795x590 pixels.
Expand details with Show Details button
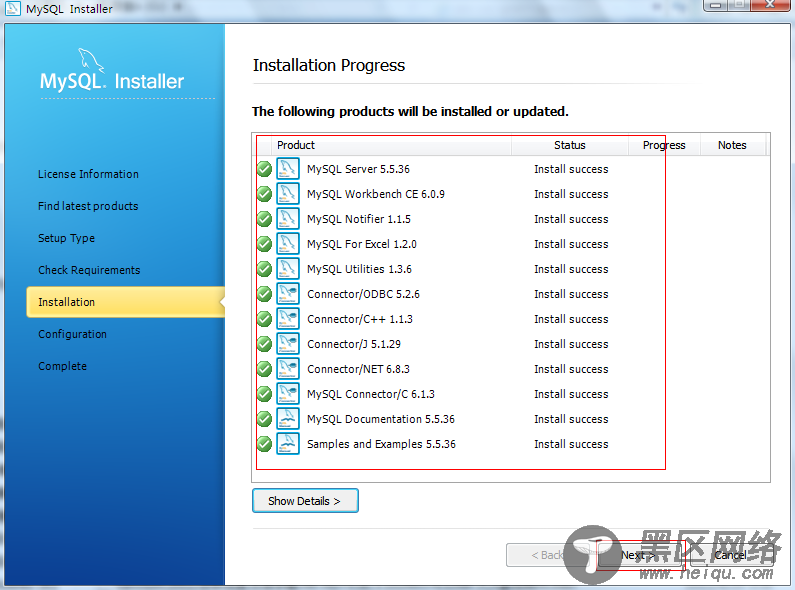(305, 501)
